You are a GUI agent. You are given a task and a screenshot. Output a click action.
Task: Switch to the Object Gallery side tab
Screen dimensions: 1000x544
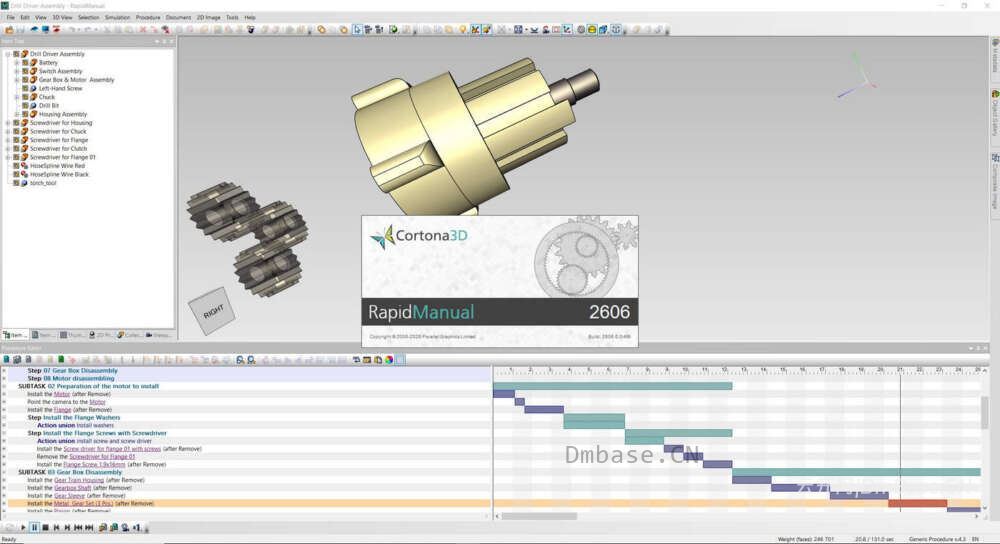click(x=995, y=114)
